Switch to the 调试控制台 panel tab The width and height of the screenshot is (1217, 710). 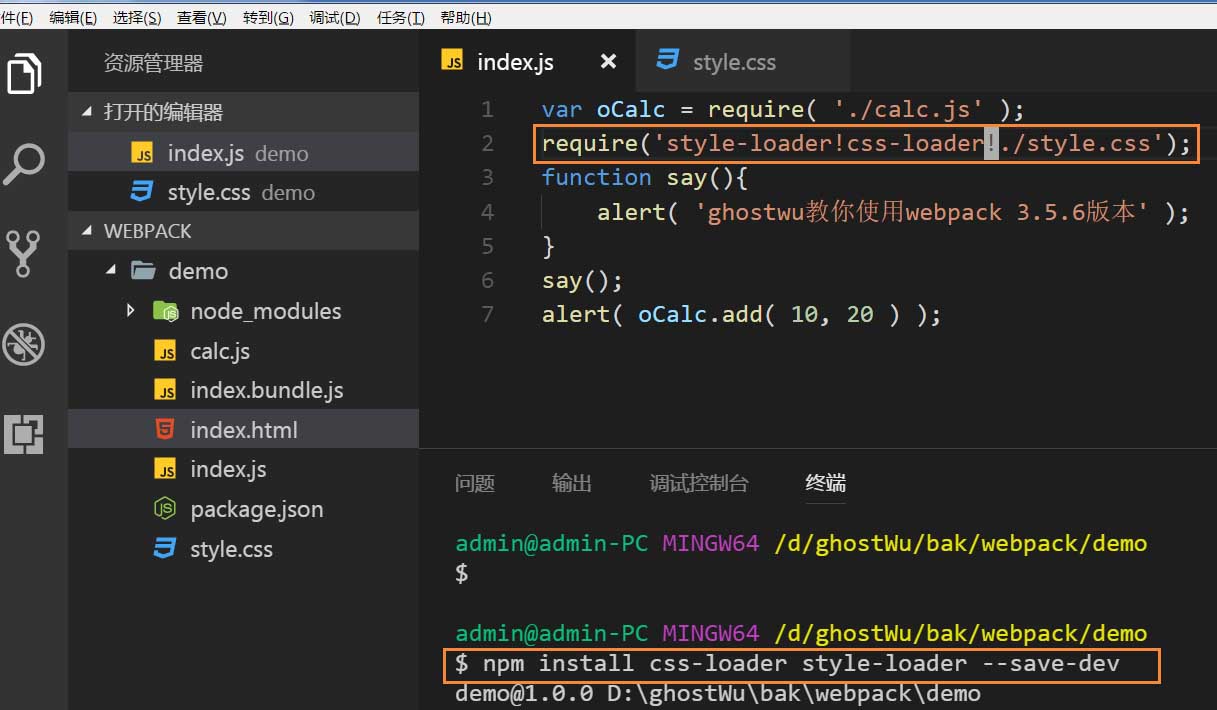[x=699, y=484]
